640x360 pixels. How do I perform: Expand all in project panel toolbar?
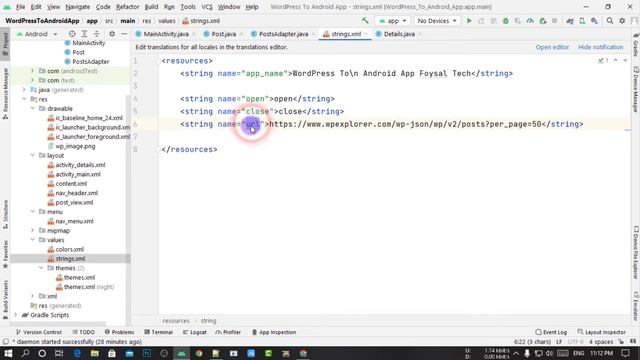pyautogui.click(x=84, y=34)
